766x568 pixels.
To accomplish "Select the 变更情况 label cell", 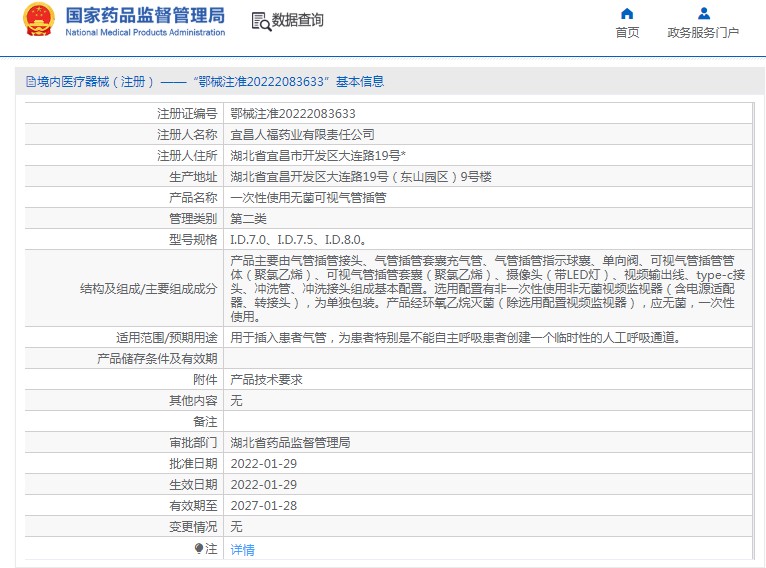I will (x=193, y=526).
